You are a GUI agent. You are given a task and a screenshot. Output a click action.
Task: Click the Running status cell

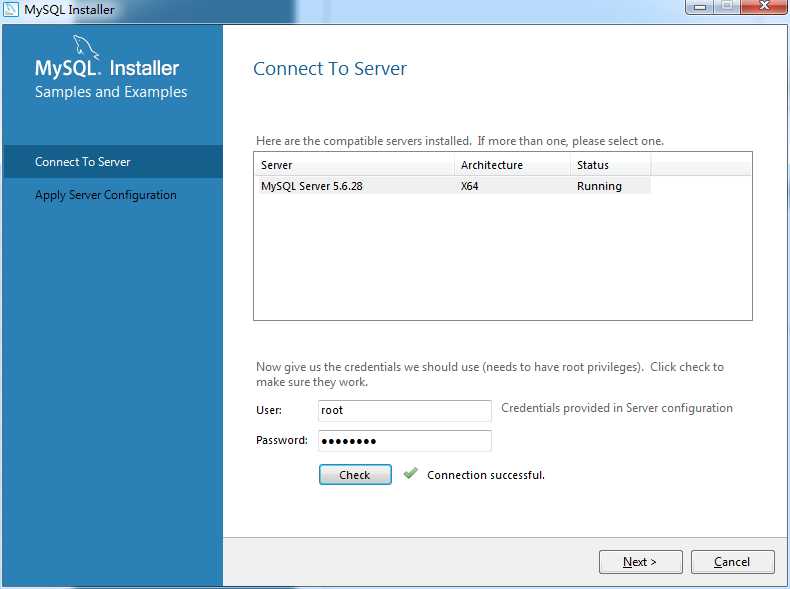point(599,186)
